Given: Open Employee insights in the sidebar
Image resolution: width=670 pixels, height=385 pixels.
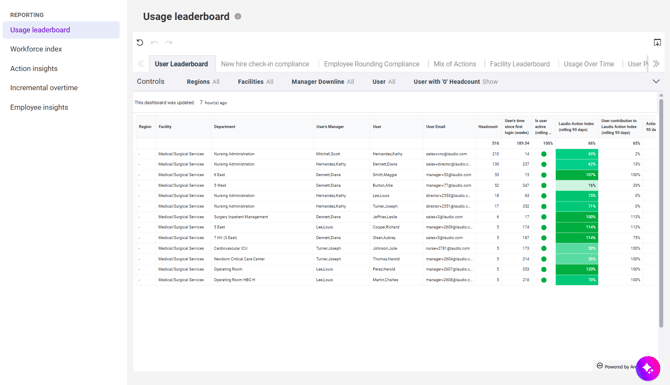Looking at the screenshot, I should [39, 107].
